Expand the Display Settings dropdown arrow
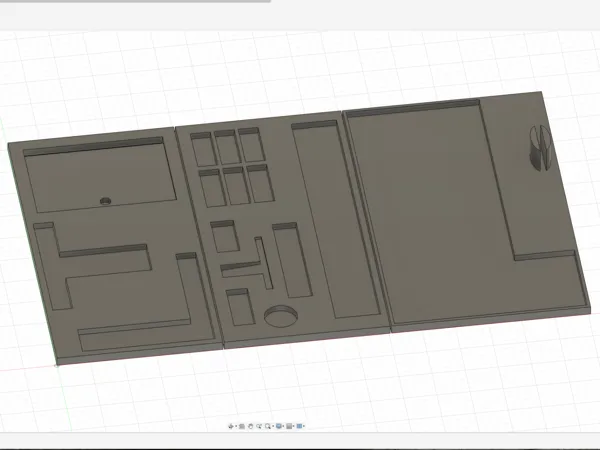 click(284, 426)
